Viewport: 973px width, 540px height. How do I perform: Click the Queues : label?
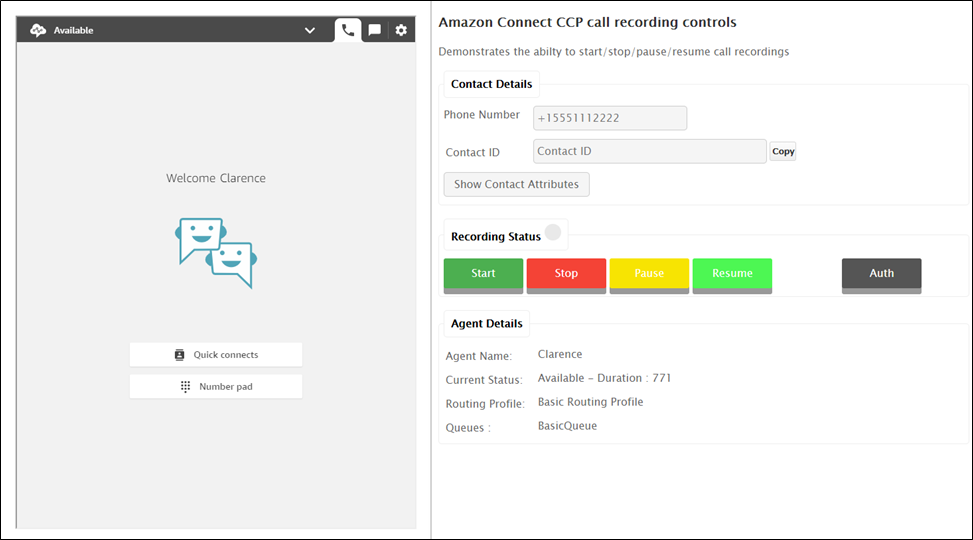pyautogui.click(x=468, y=428)
